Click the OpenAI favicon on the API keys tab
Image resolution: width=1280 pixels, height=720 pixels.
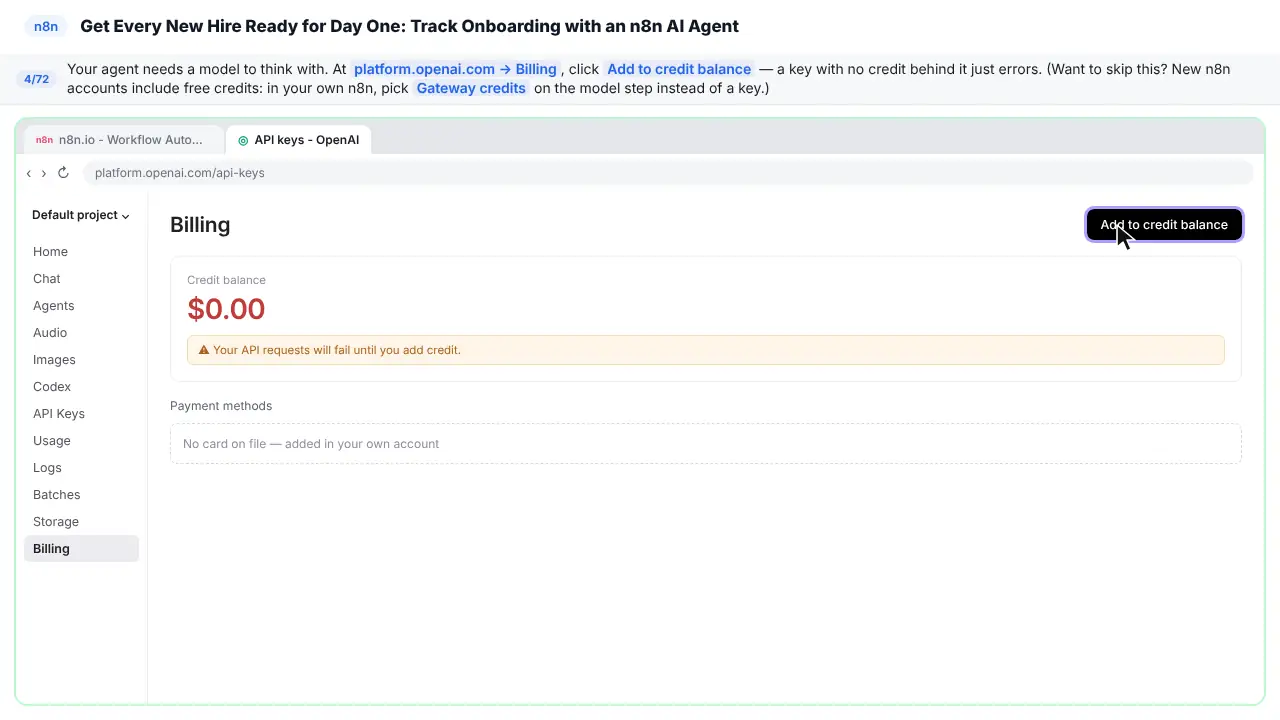point(243,140)
